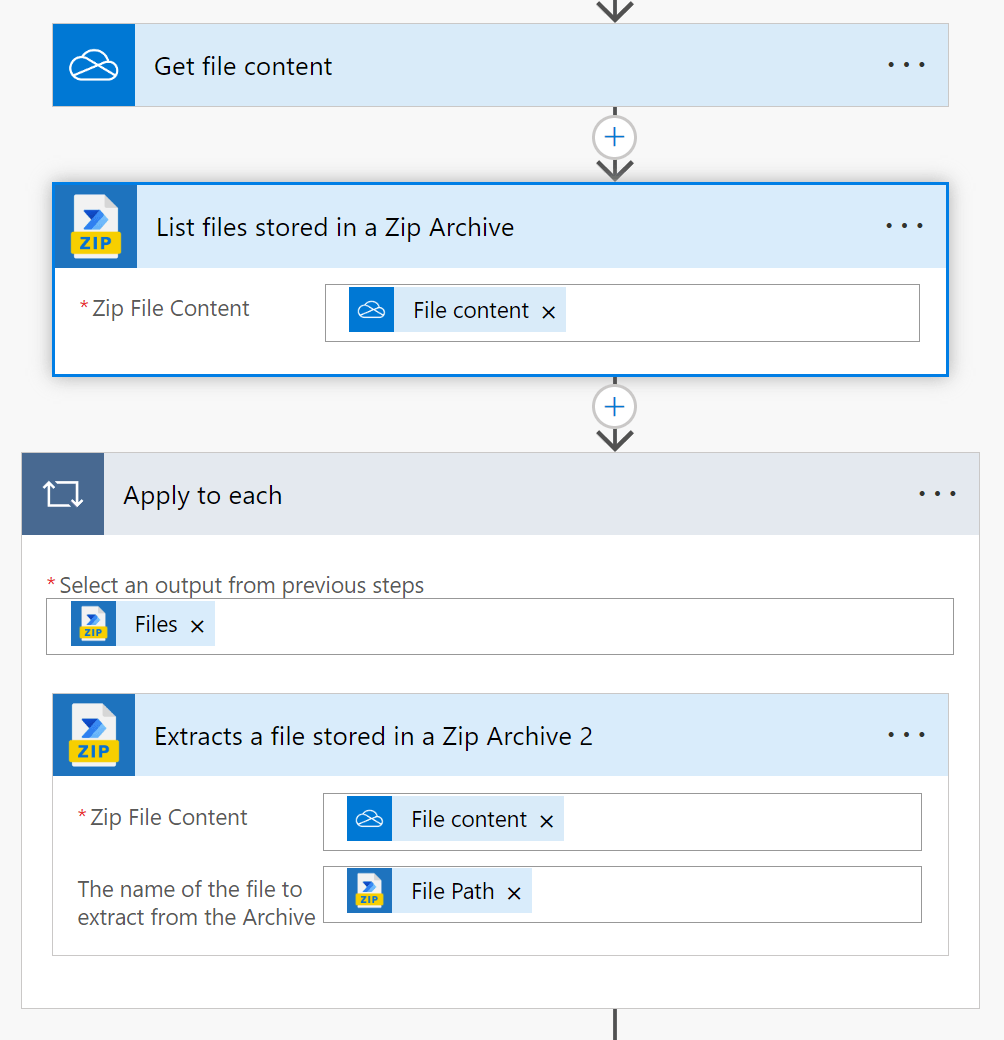This screenshot has height=1040, width=1004.
Task: Collapse the List files stored in a Zip Archive card
Action: pos(500,225)
